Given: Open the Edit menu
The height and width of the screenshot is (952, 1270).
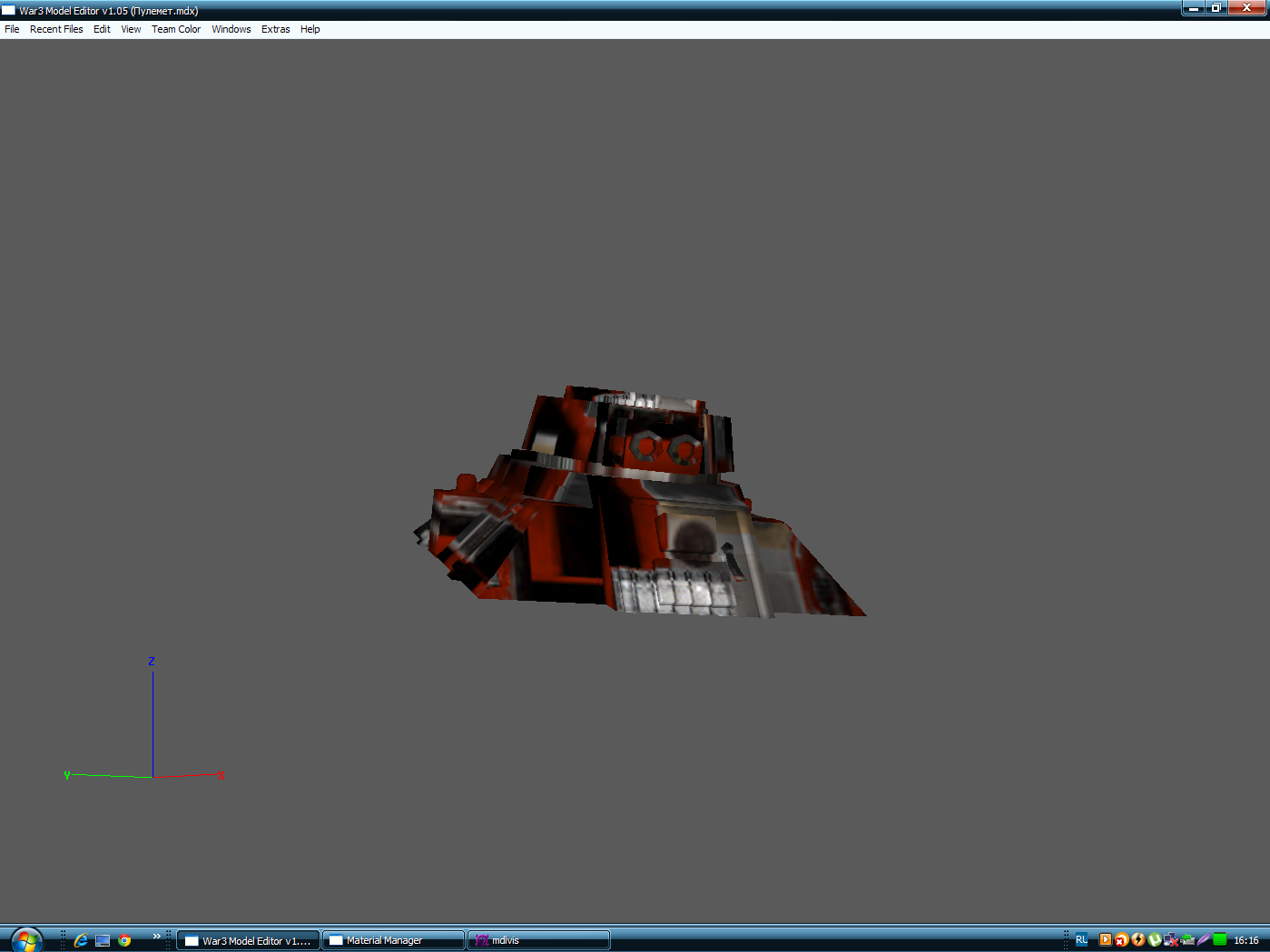Looking at the screenshot, I should (102, 29).
